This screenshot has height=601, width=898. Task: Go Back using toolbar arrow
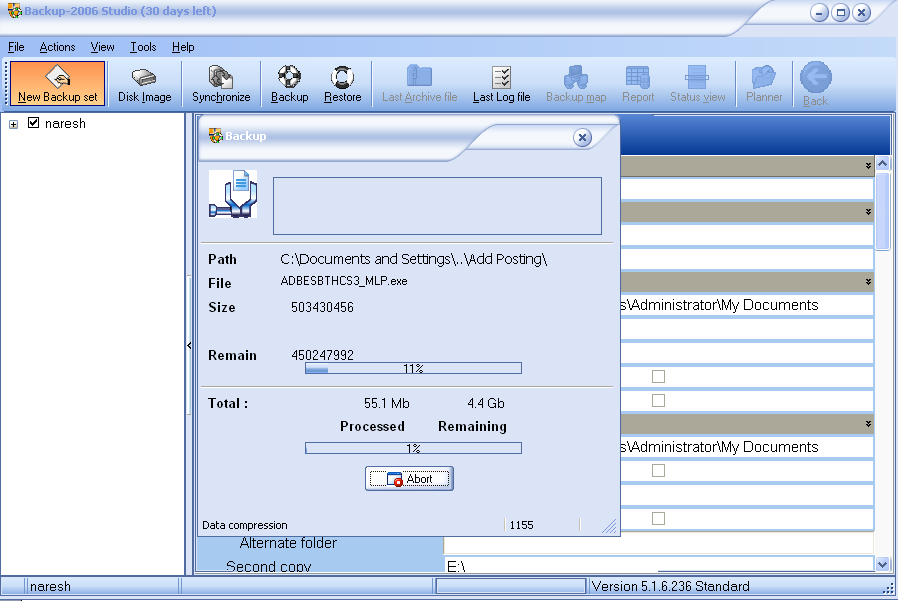pyautogui.click(x=815, y=85)
